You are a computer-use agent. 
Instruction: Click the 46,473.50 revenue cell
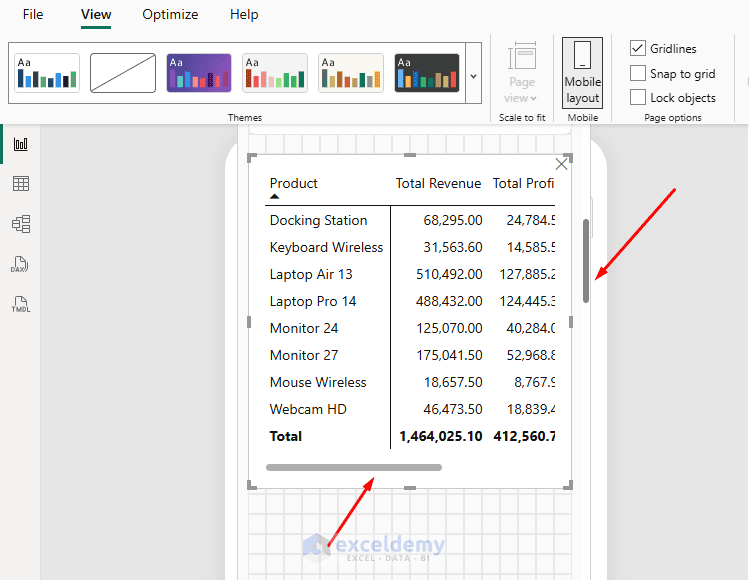[x=452, y=409]
